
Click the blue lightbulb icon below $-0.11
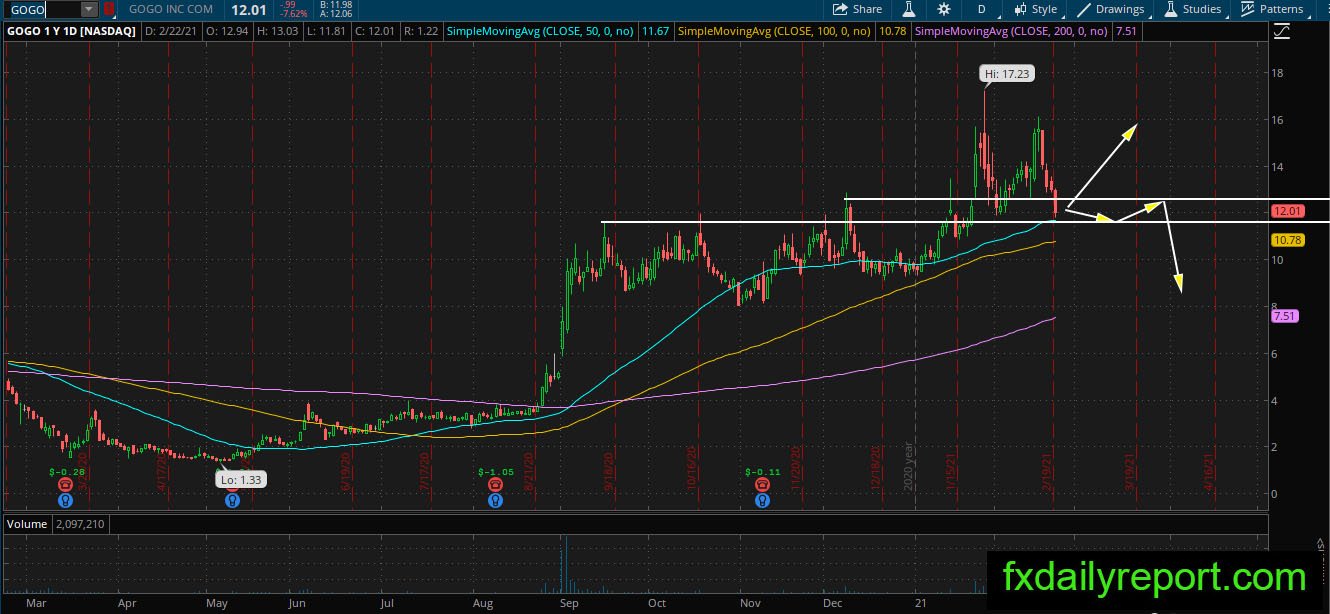point(763,500)
